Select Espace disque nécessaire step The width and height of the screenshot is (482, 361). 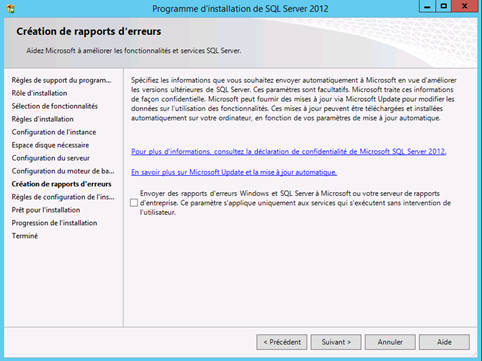point(50,145)
